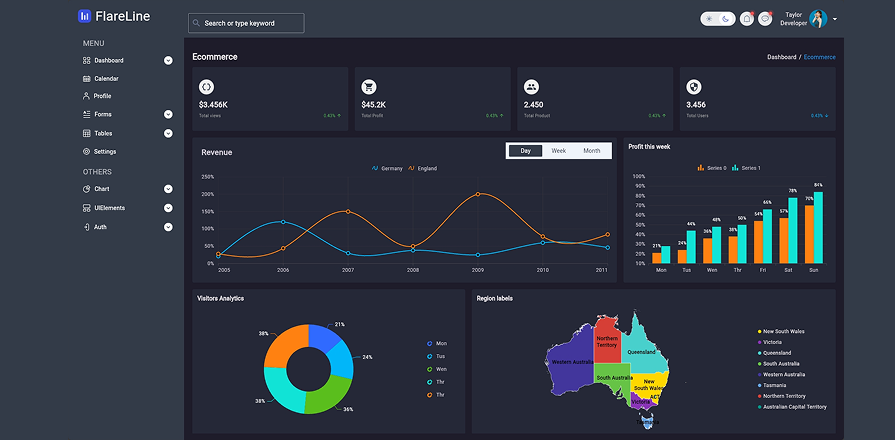Select the Day revenue tab
The width and height of the screenshot is (895, 440).
point(526,151)
